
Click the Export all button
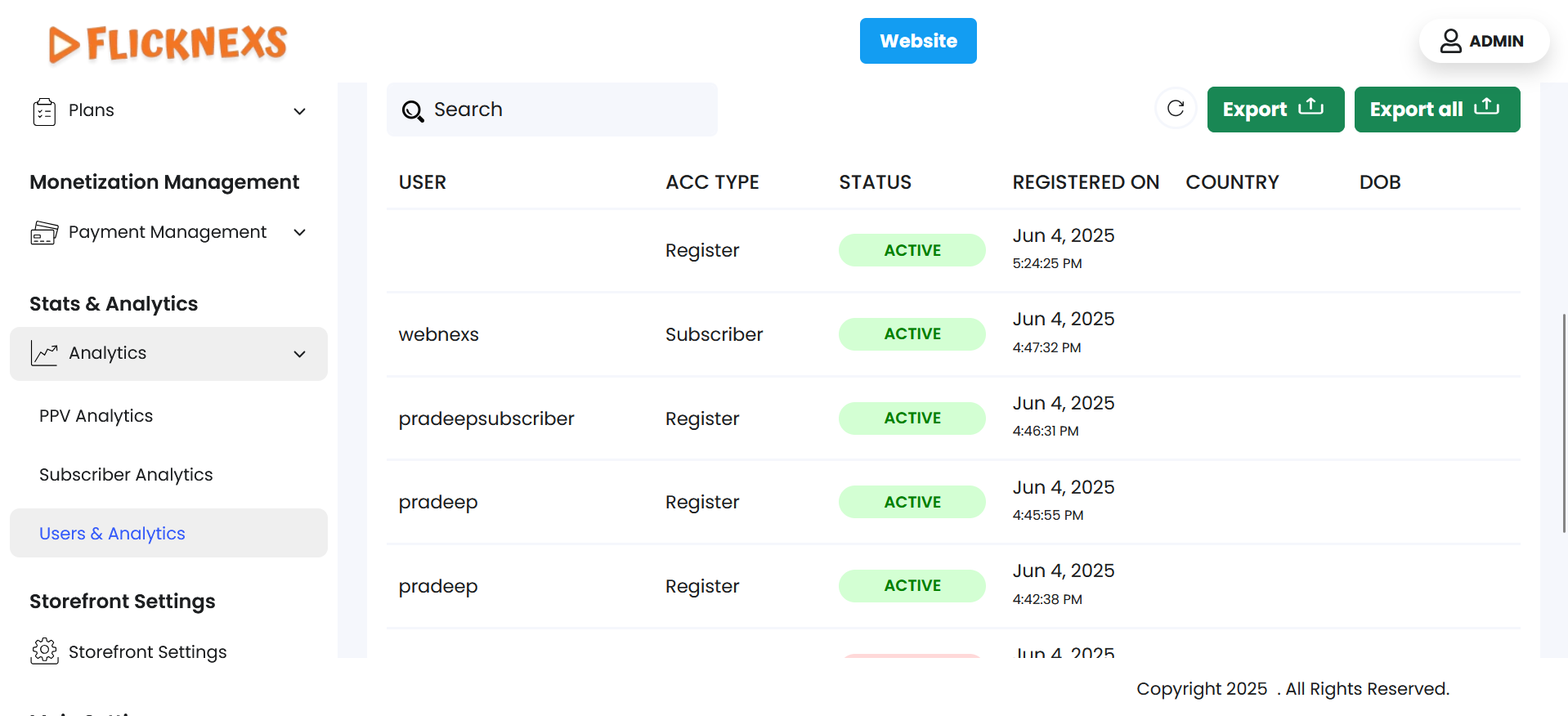point(1436,110)
